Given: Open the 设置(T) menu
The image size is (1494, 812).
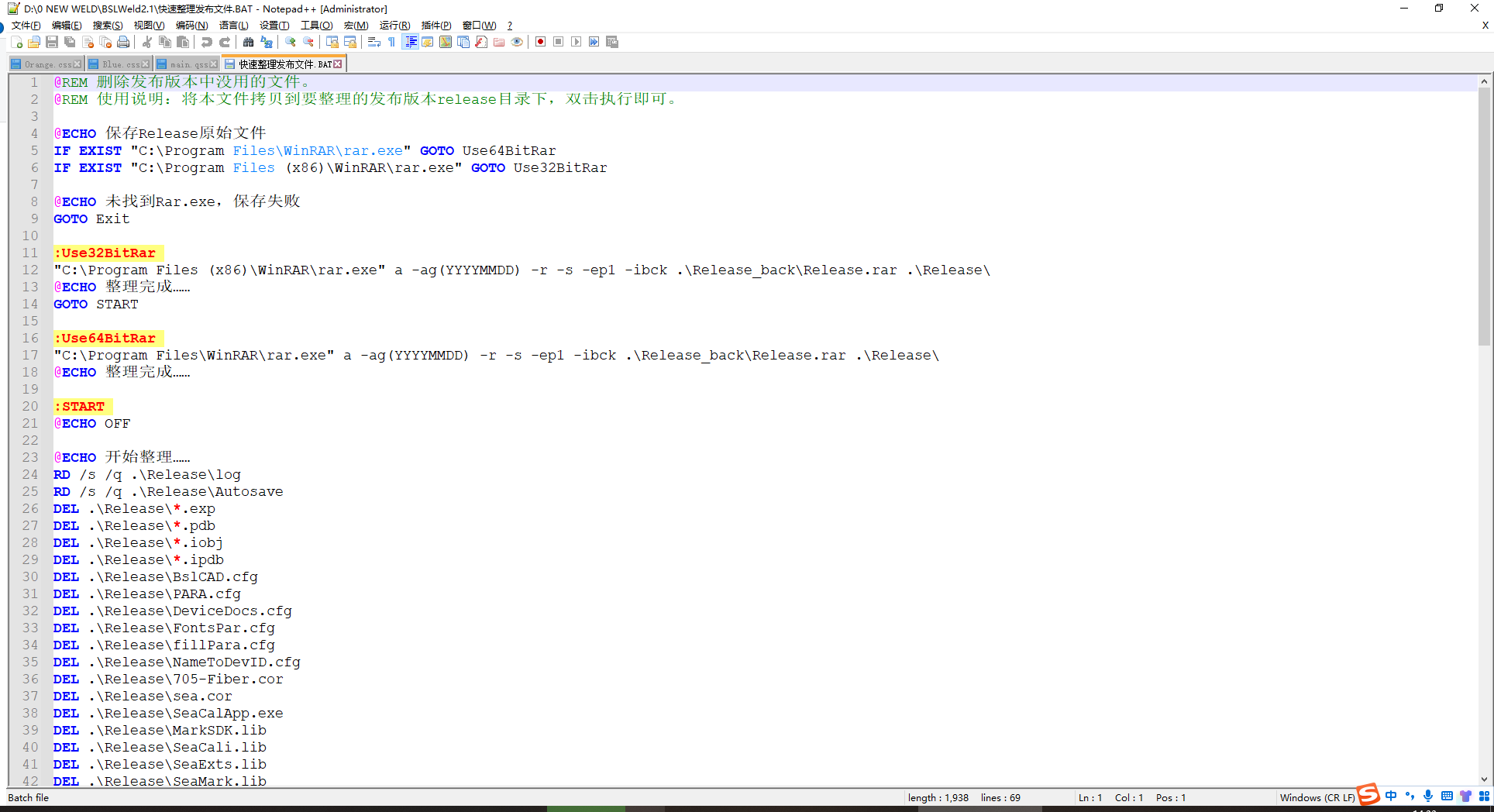Looking at the screenshot, I should 274,26.
